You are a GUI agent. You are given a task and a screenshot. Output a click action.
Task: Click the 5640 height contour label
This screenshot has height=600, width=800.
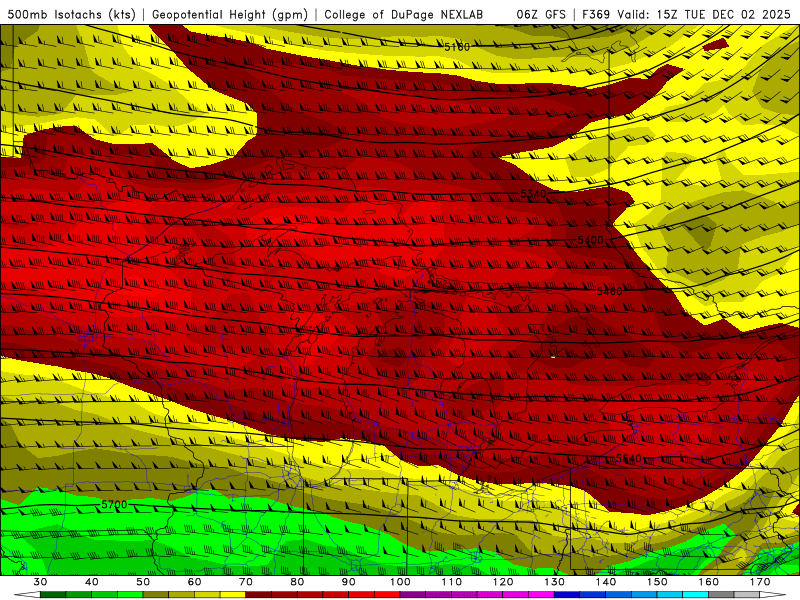(x=629, y=458)
